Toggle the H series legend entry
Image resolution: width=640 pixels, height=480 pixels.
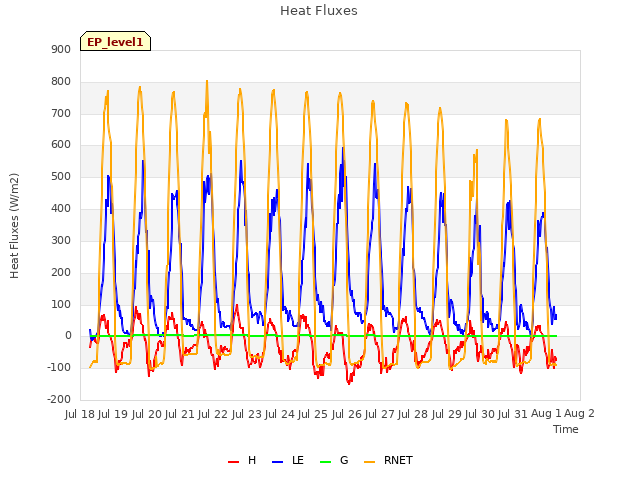tap(242, 460)
